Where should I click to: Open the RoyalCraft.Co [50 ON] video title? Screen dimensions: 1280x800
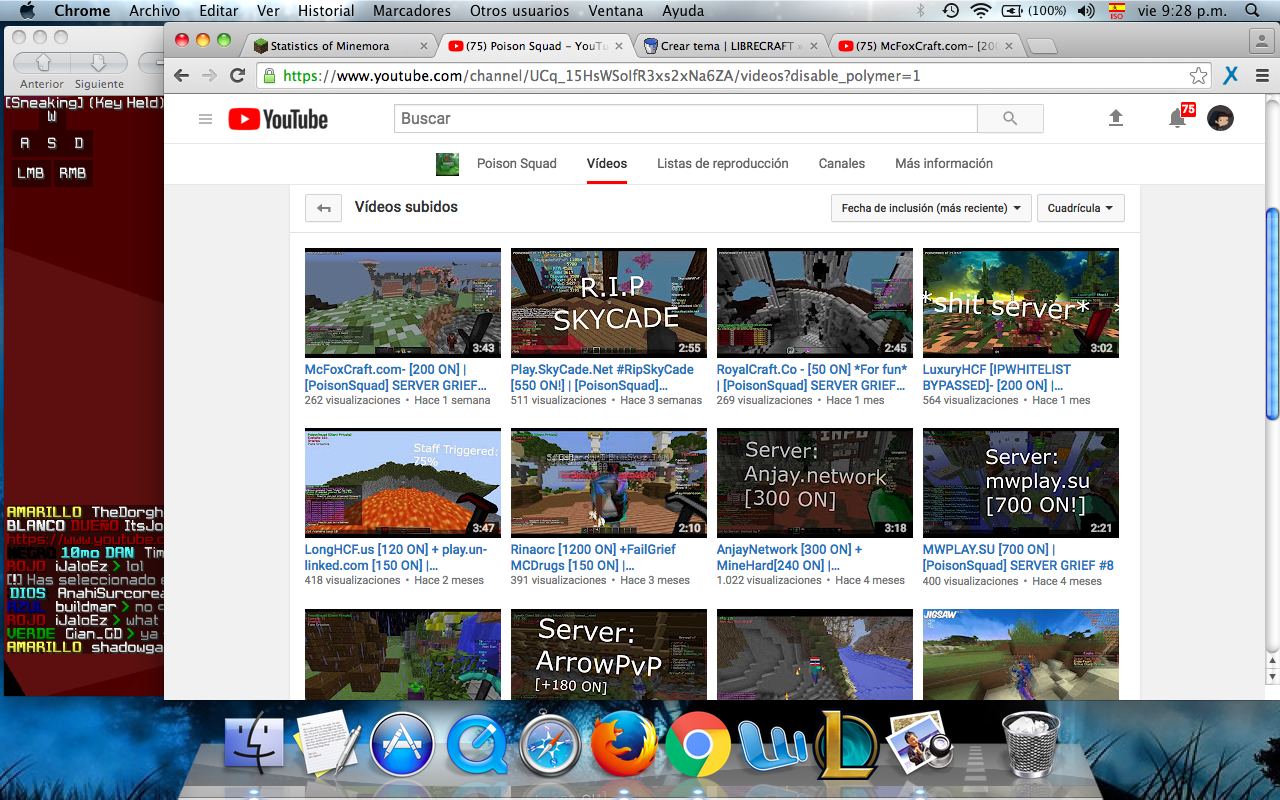(x=811, y=377)
